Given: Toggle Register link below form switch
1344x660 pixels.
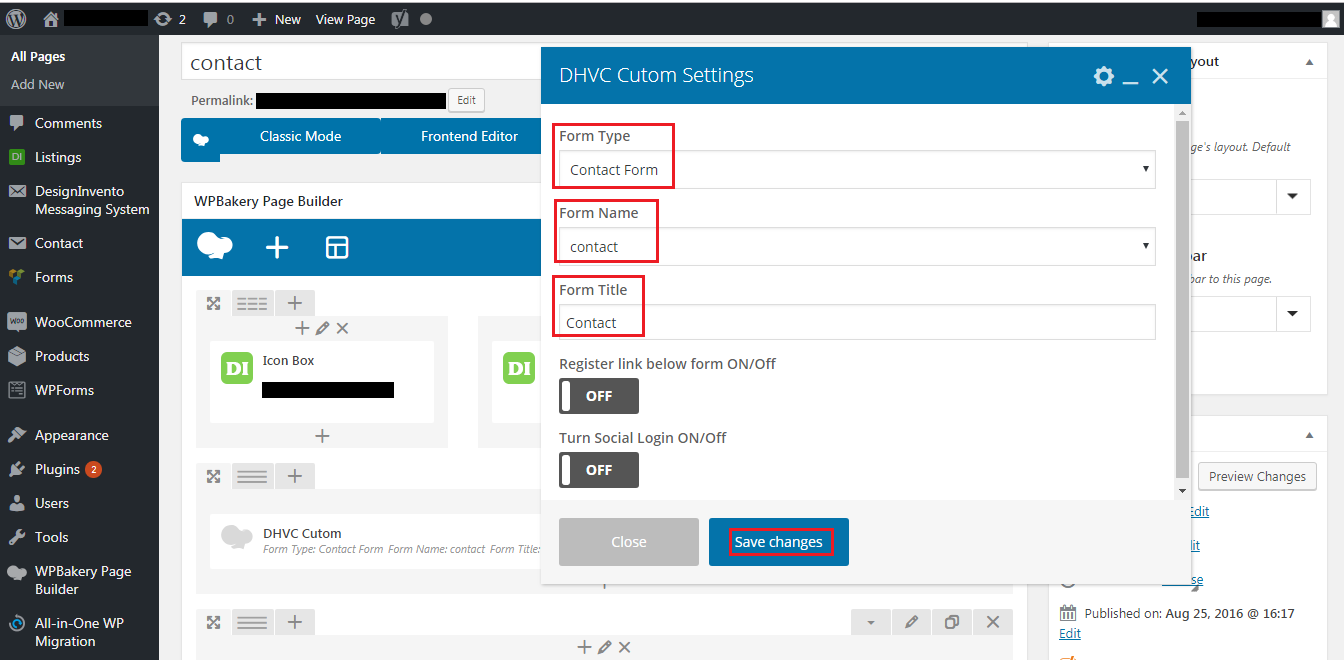Looking at the screenshot, I should click(599, 396).
